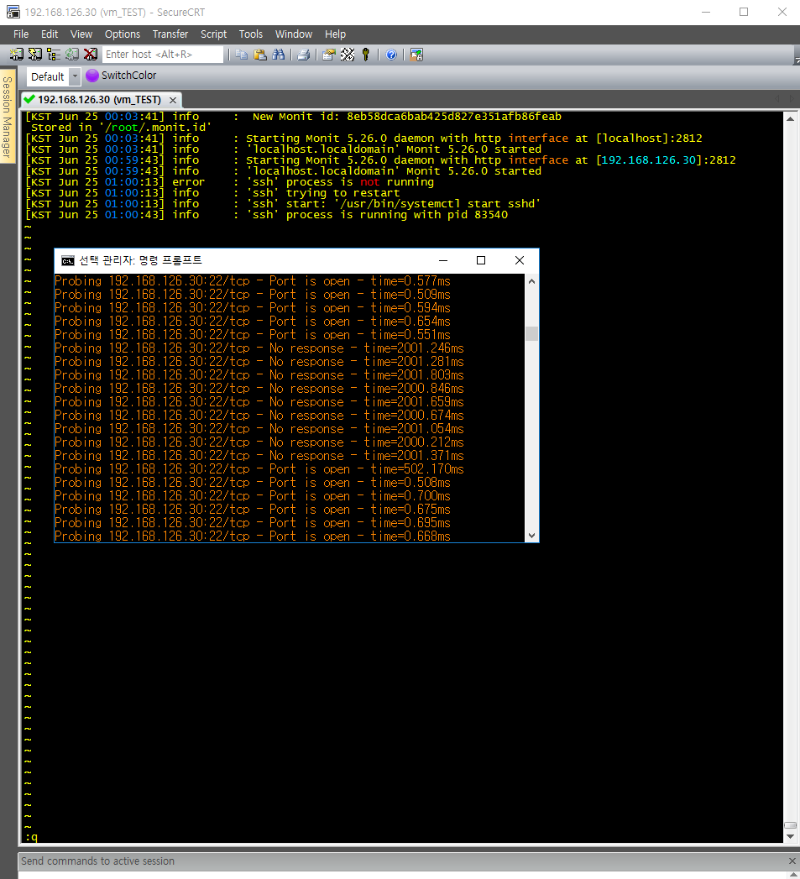Viewport: 800px width, 879px height.
Task: Click the Print icon in toolbar
Action: (x=303, y=54)
